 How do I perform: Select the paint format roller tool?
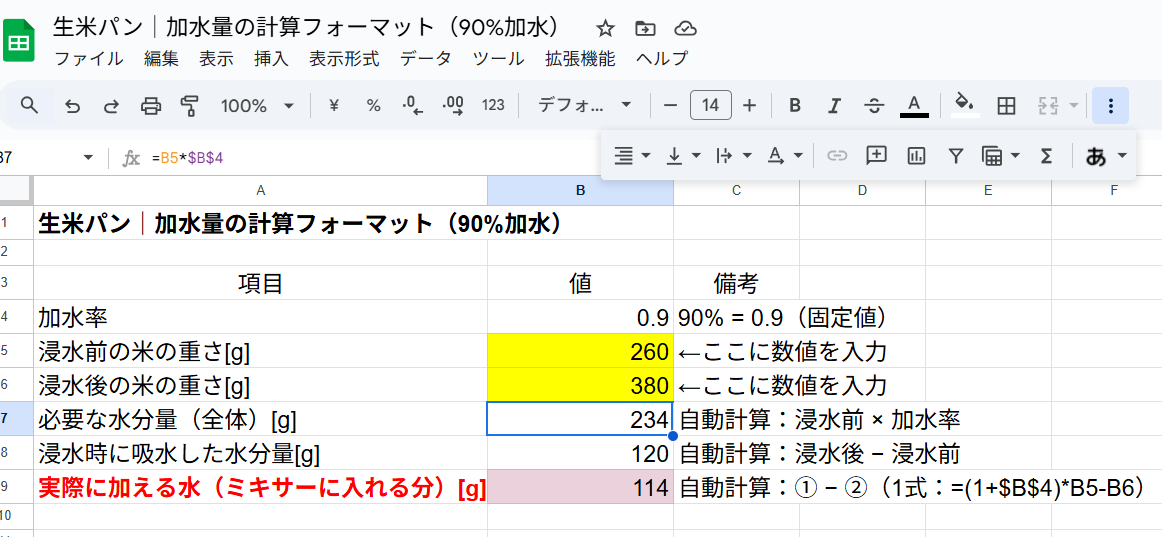click(189, 105)
